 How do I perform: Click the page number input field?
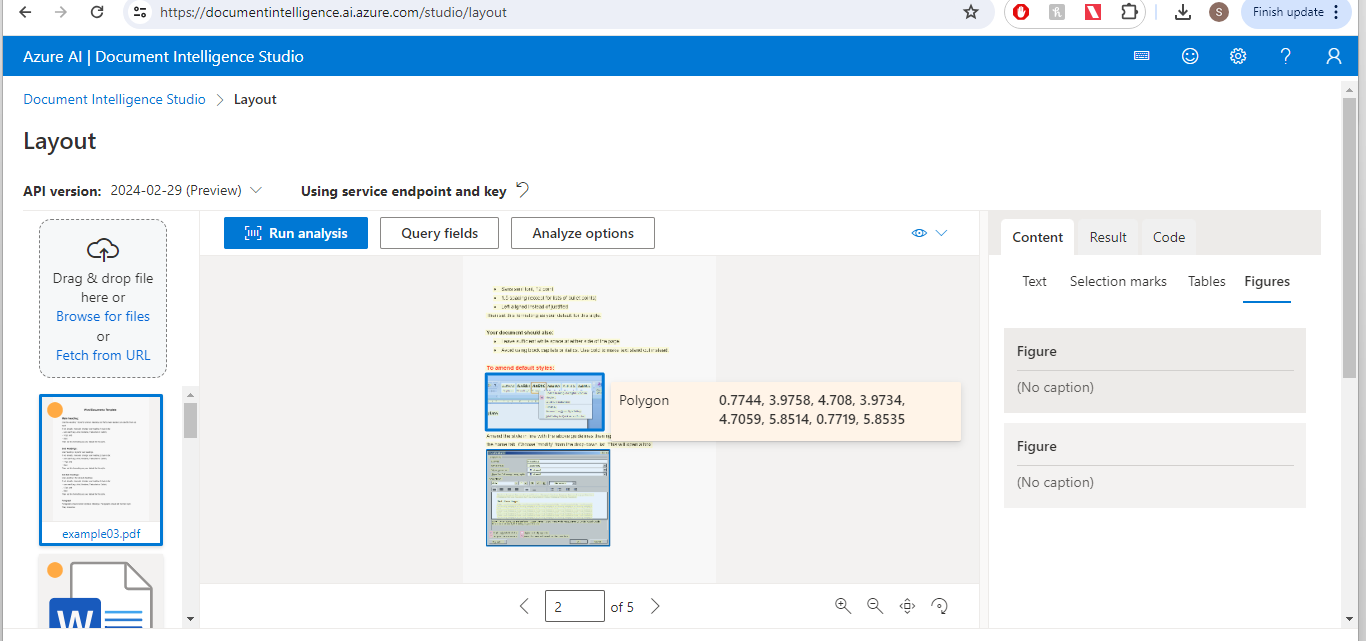574,605
